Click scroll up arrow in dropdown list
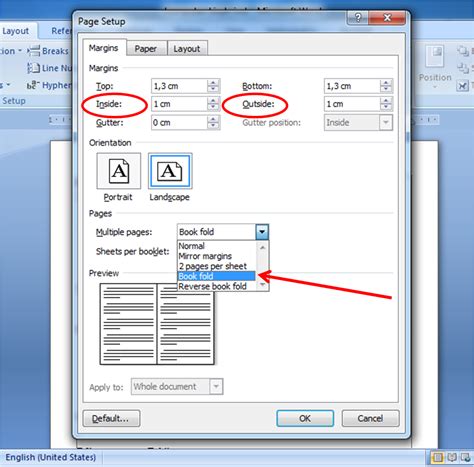The height and width of the screenshot is (467, 474). coord(262,247)
